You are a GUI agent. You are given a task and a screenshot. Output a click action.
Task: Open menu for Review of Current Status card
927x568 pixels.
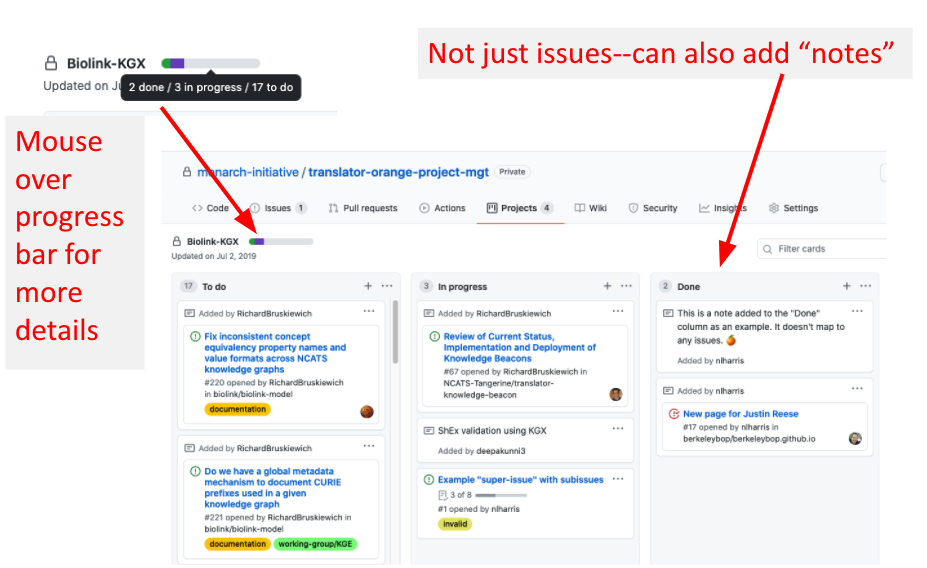pyautogui.click(x=618, y=311)
